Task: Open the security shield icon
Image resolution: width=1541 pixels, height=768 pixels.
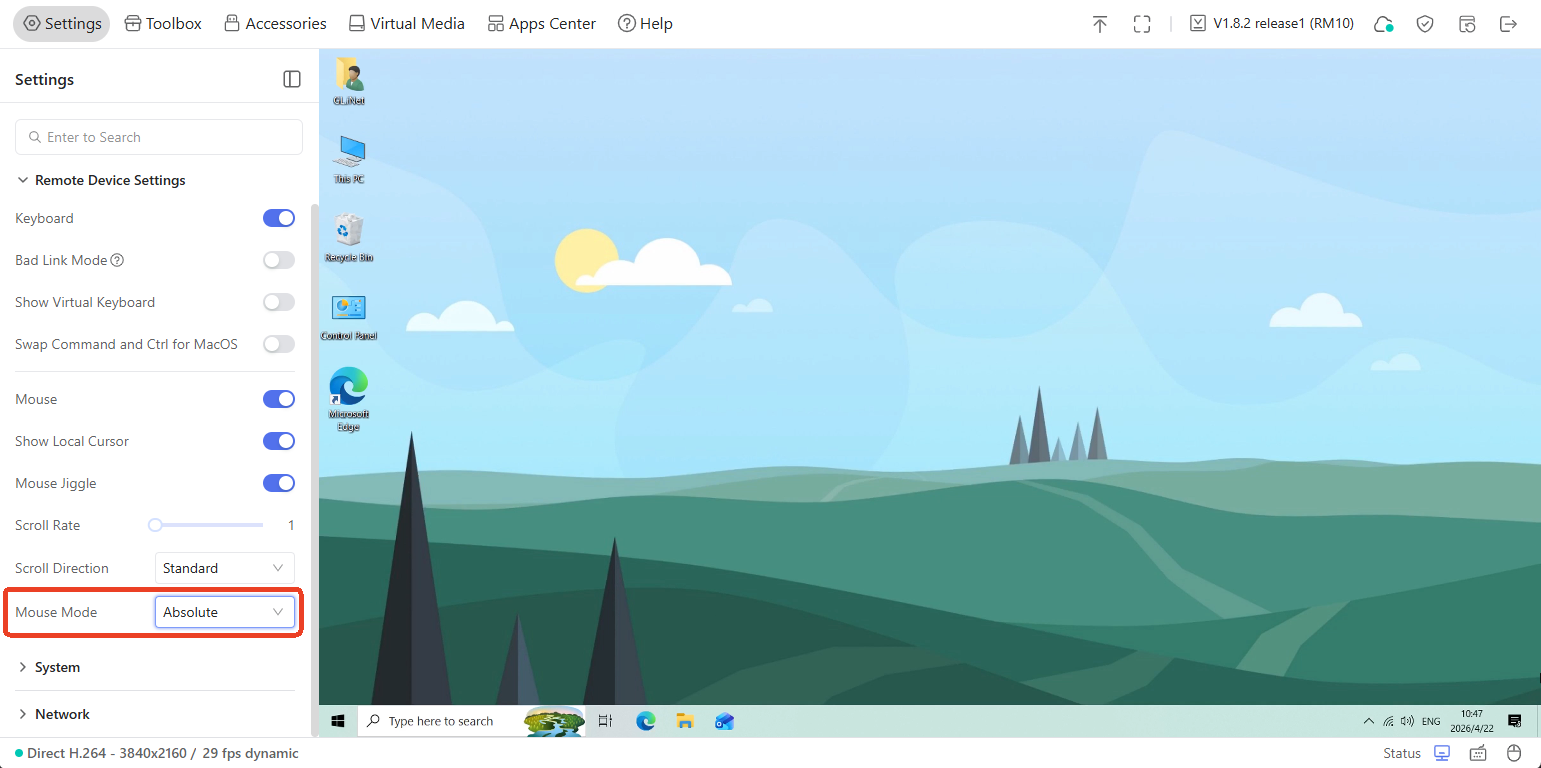Action: pyautogui.click(x=1425, y=24)
